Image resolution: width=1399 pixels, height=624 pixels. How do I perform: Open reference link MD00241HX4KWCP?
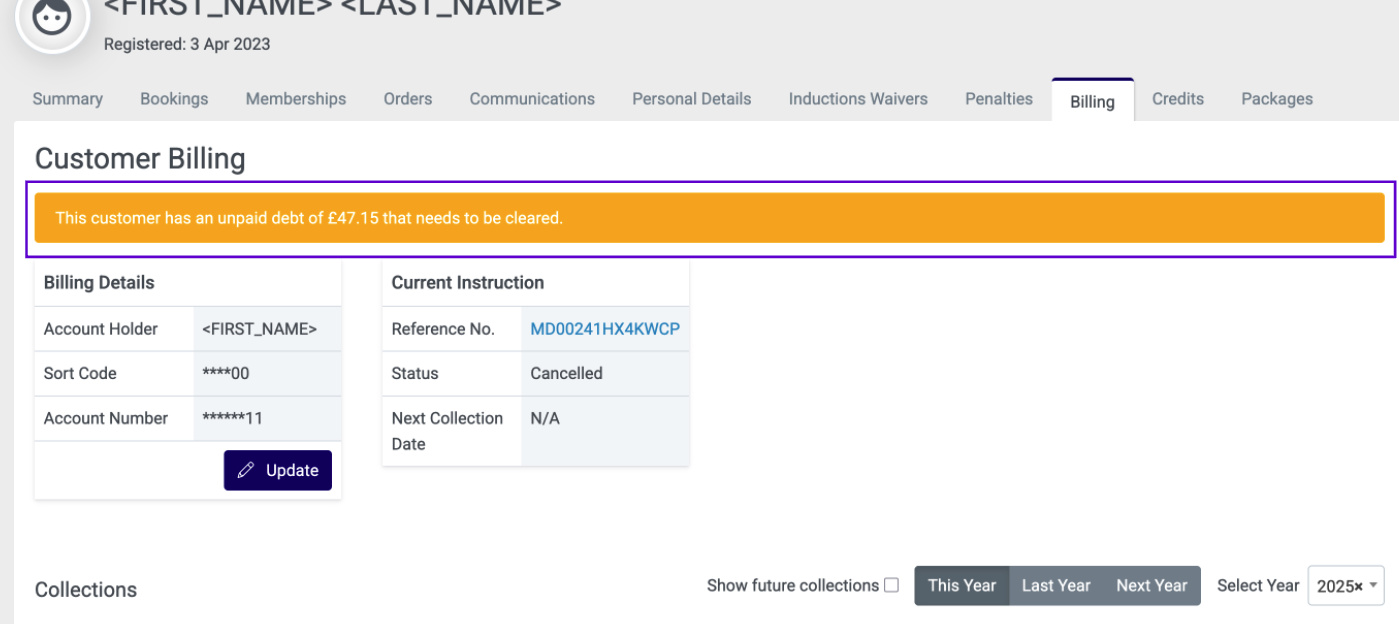pos(605,329)
